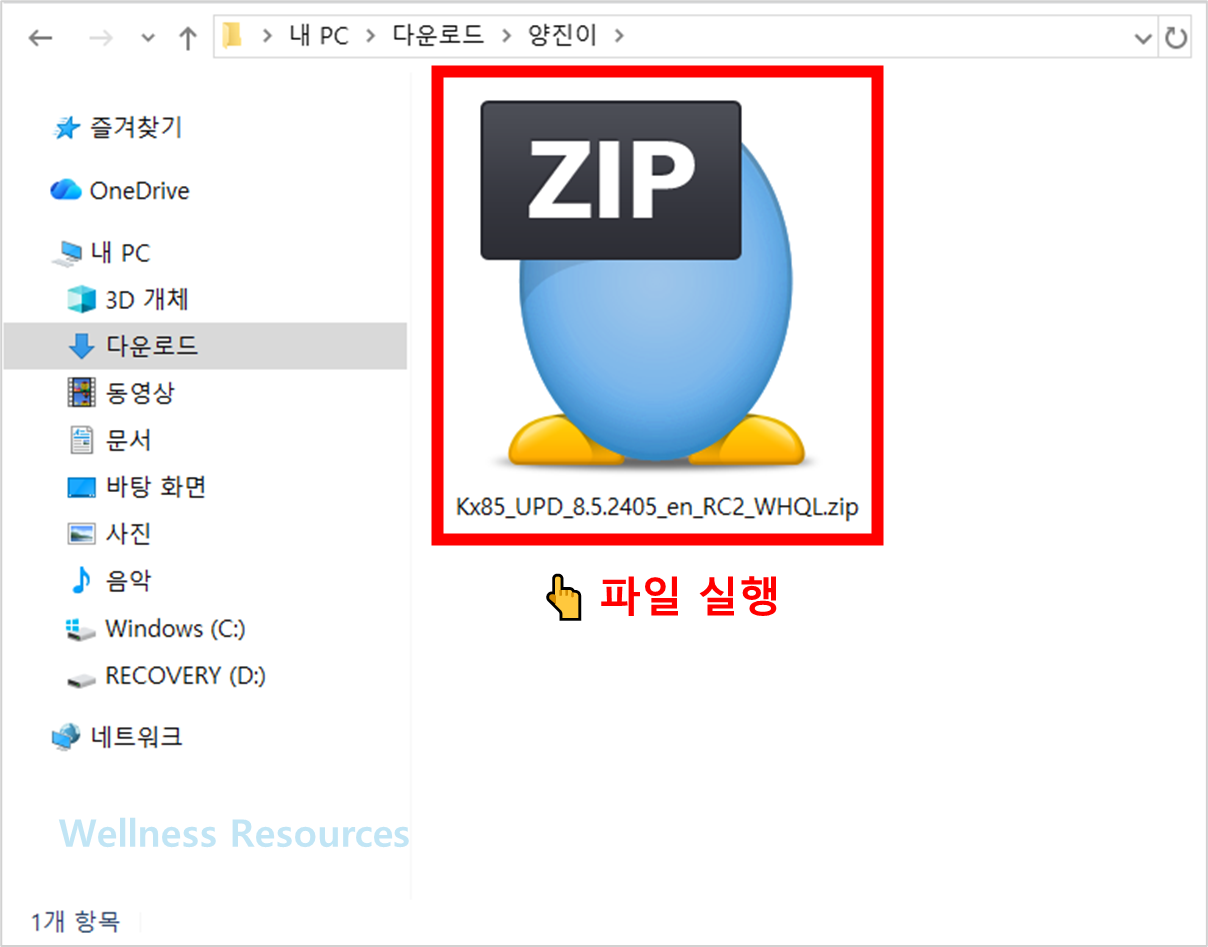The height and width of the screenshot is (947, 1208).
Task: Click the 동영상 film icon
Action: tap(81, 392)
